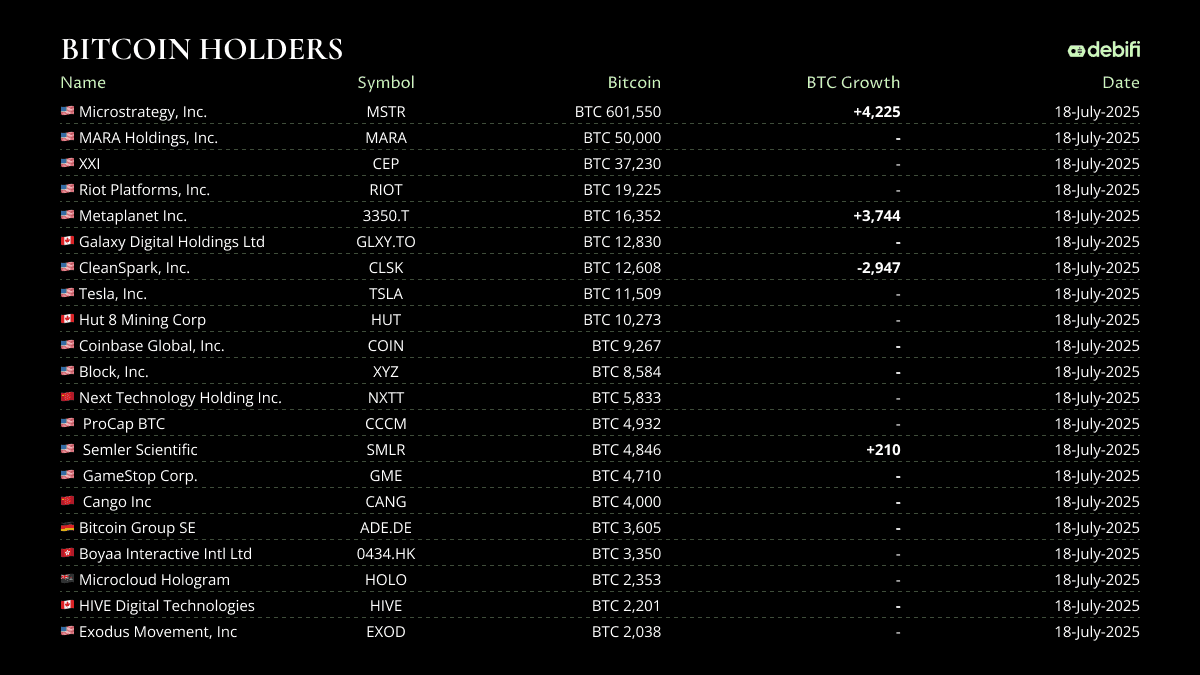1200x675 pixels.
Task: Click the flag icon beside Microcloud Hologram
Action: (x=67, y=580)
